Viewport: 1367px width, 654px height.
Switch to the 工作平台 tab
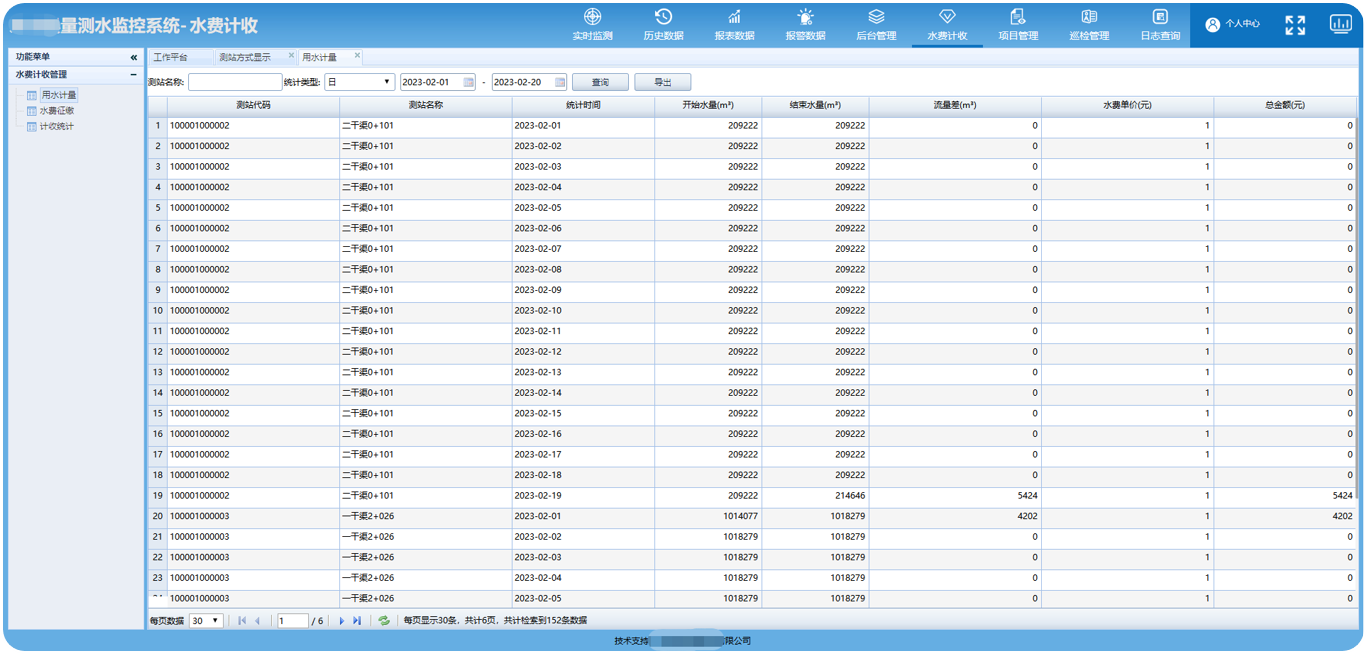point(171,57)
